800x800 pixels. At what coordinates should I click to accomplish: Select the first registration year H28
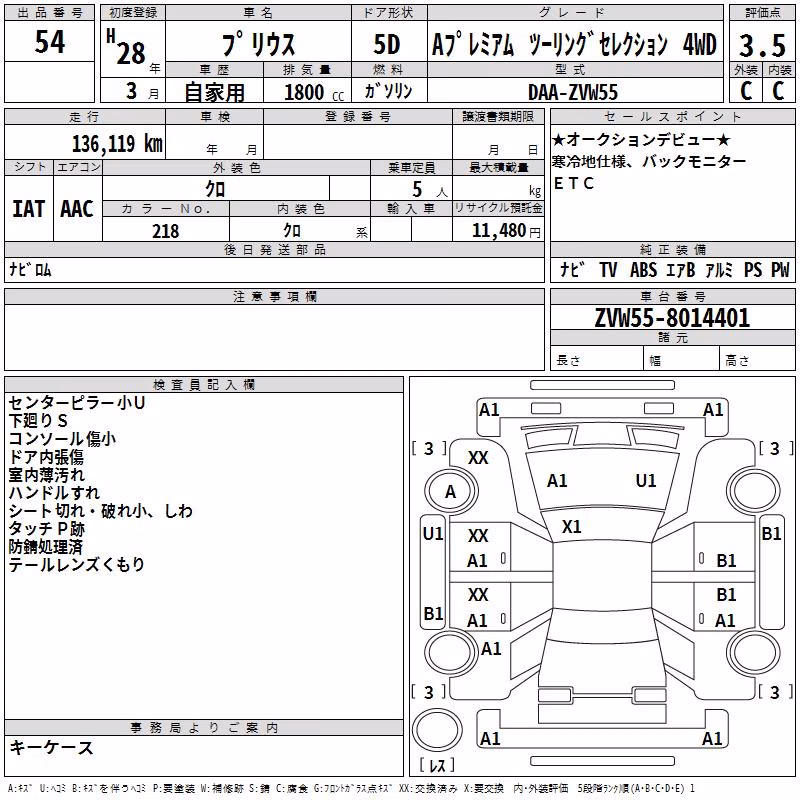pos(127,47)
